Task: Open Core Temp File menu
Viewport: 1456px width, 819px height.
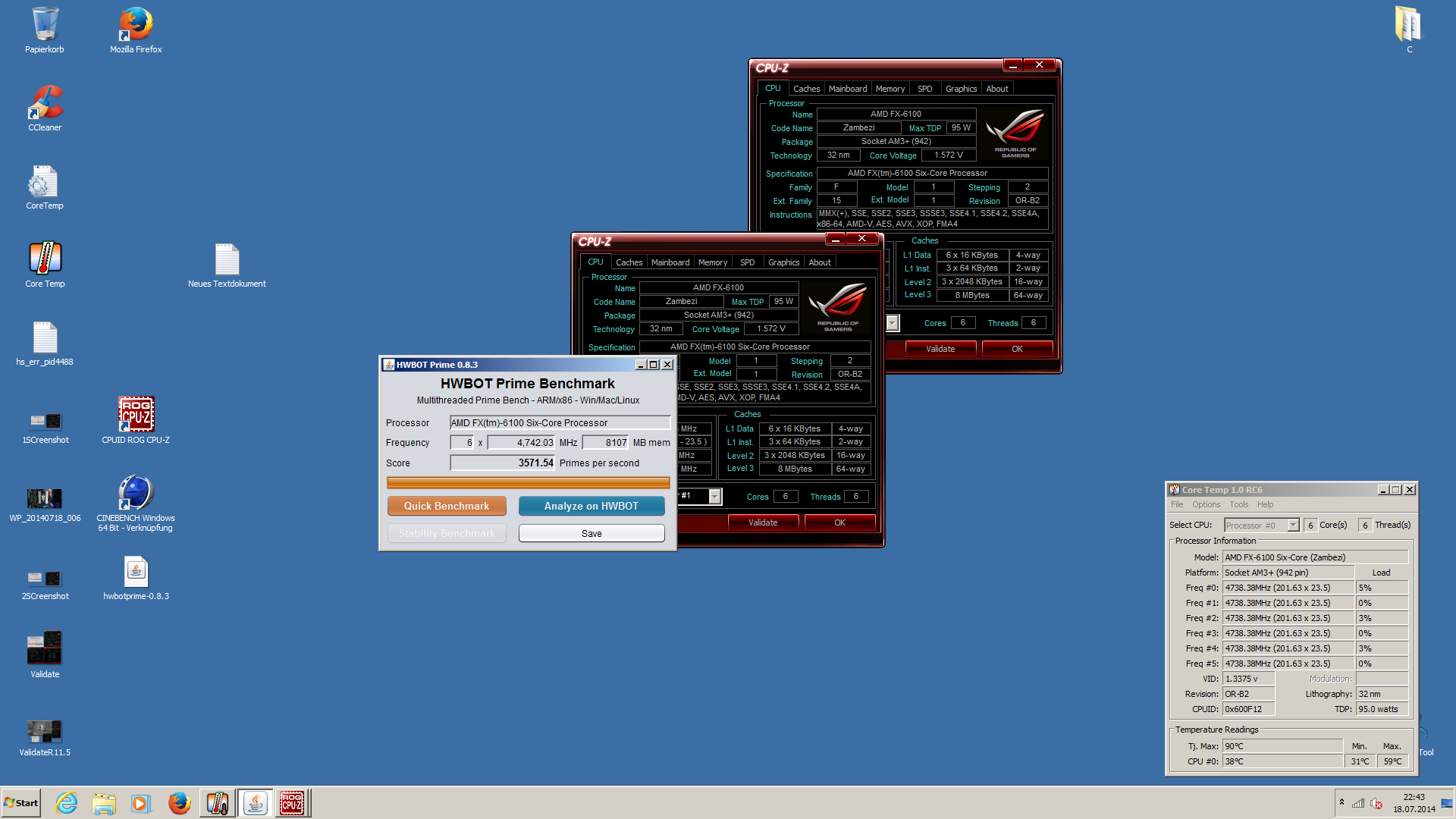Action: click(x=1176, y=504)
